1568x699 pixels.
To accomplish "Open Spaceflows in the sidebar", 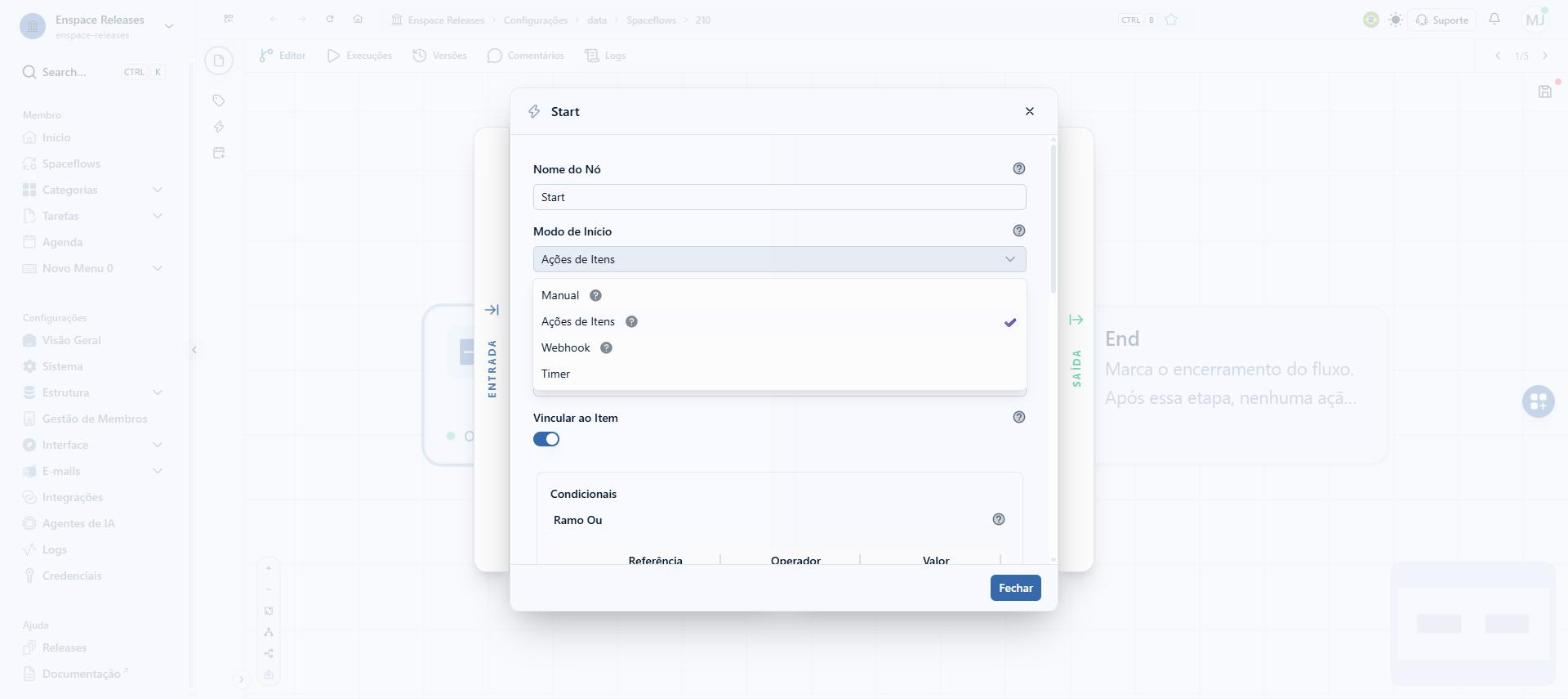I will [71, 164].
